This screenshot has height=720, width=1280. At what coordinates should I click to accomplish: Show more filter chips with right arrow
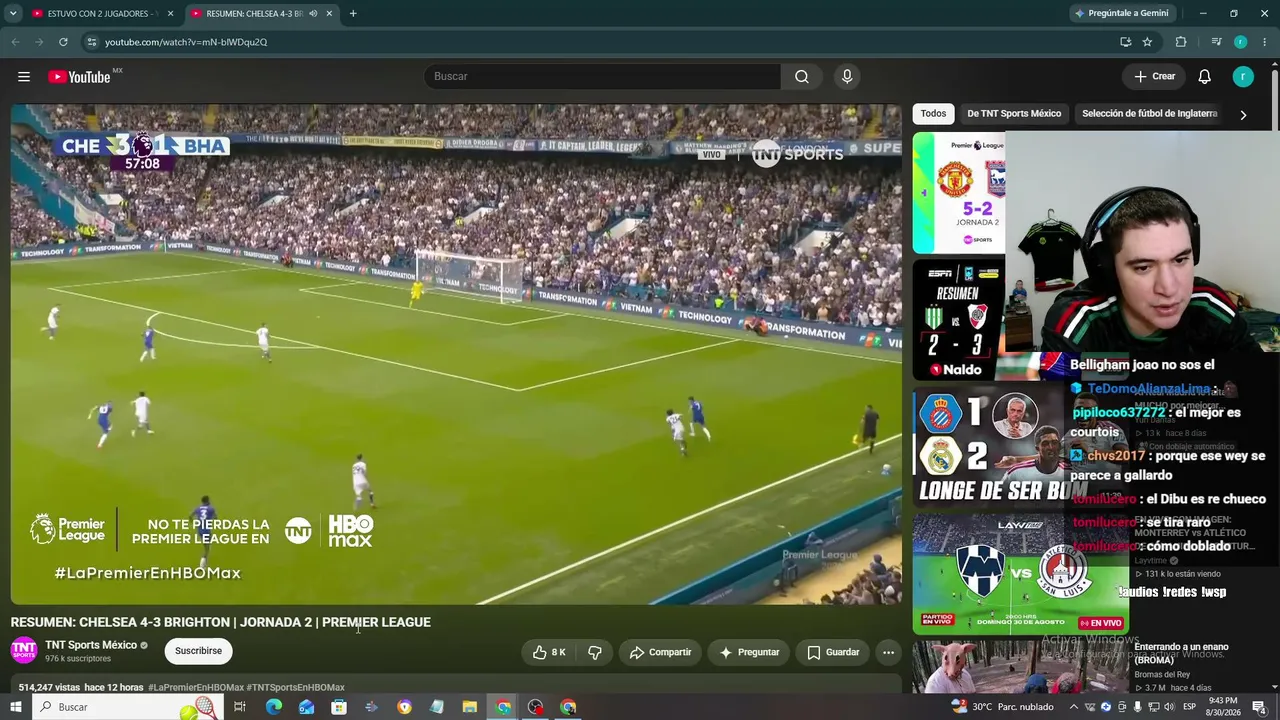(1243, 115)
